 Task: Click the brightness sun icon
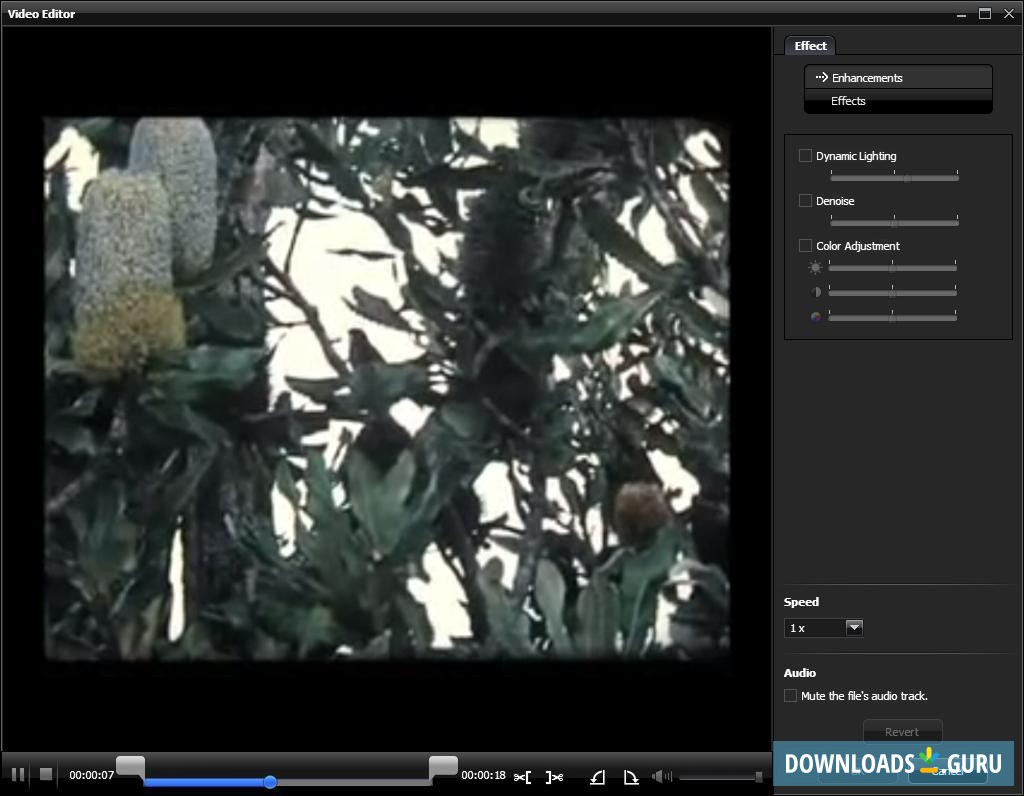[815, 267]
